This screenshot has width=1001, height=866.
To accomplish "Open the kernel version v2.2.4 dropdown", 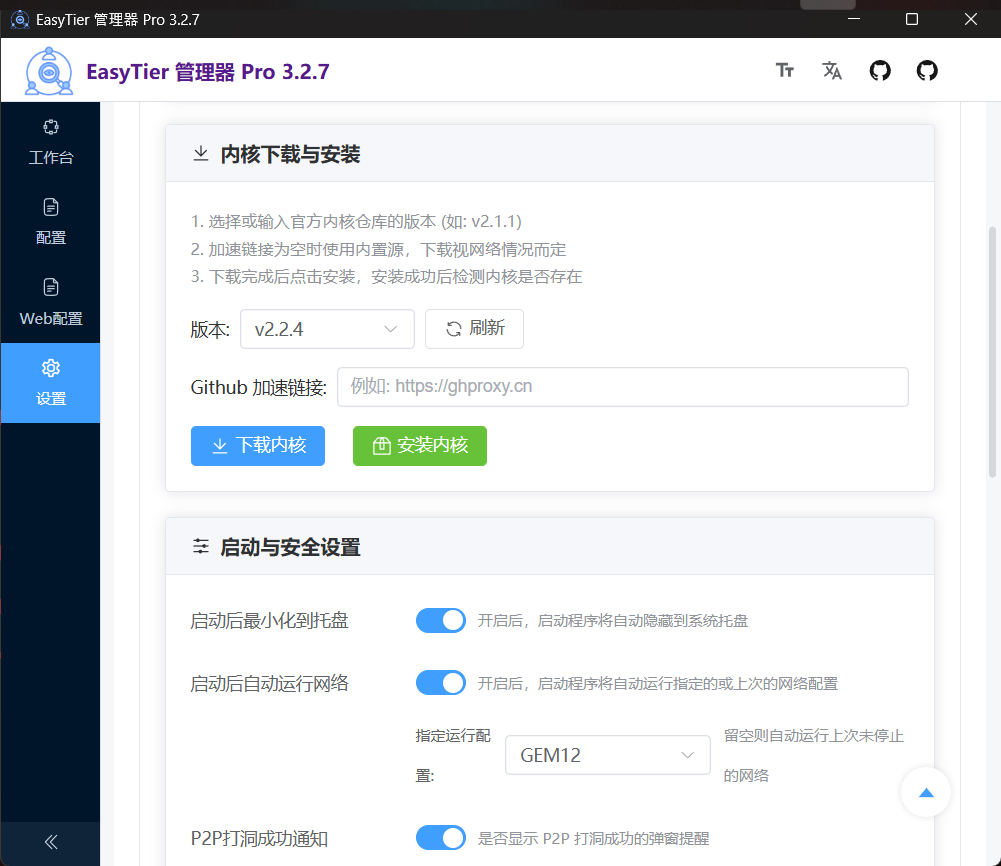I will pos(327,328).
